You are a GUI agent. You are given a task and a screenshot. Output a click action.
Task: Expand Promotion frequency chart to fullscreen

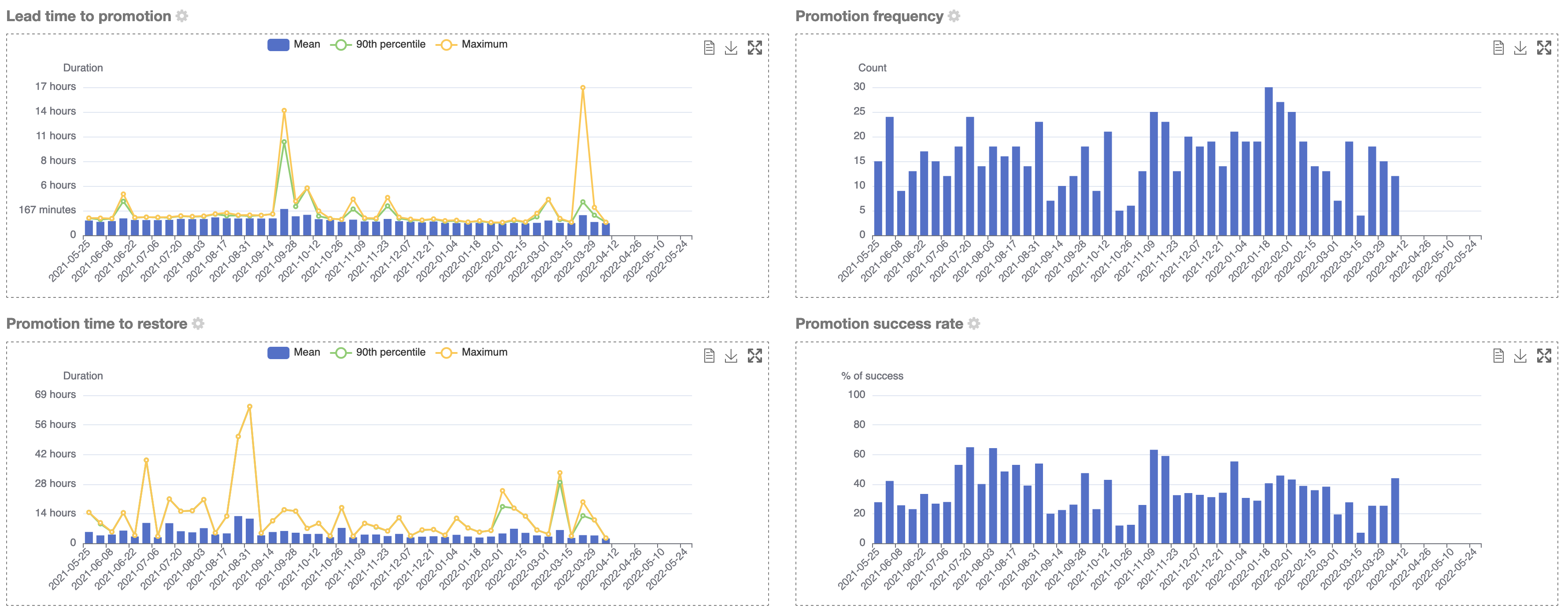[1544, 48]
